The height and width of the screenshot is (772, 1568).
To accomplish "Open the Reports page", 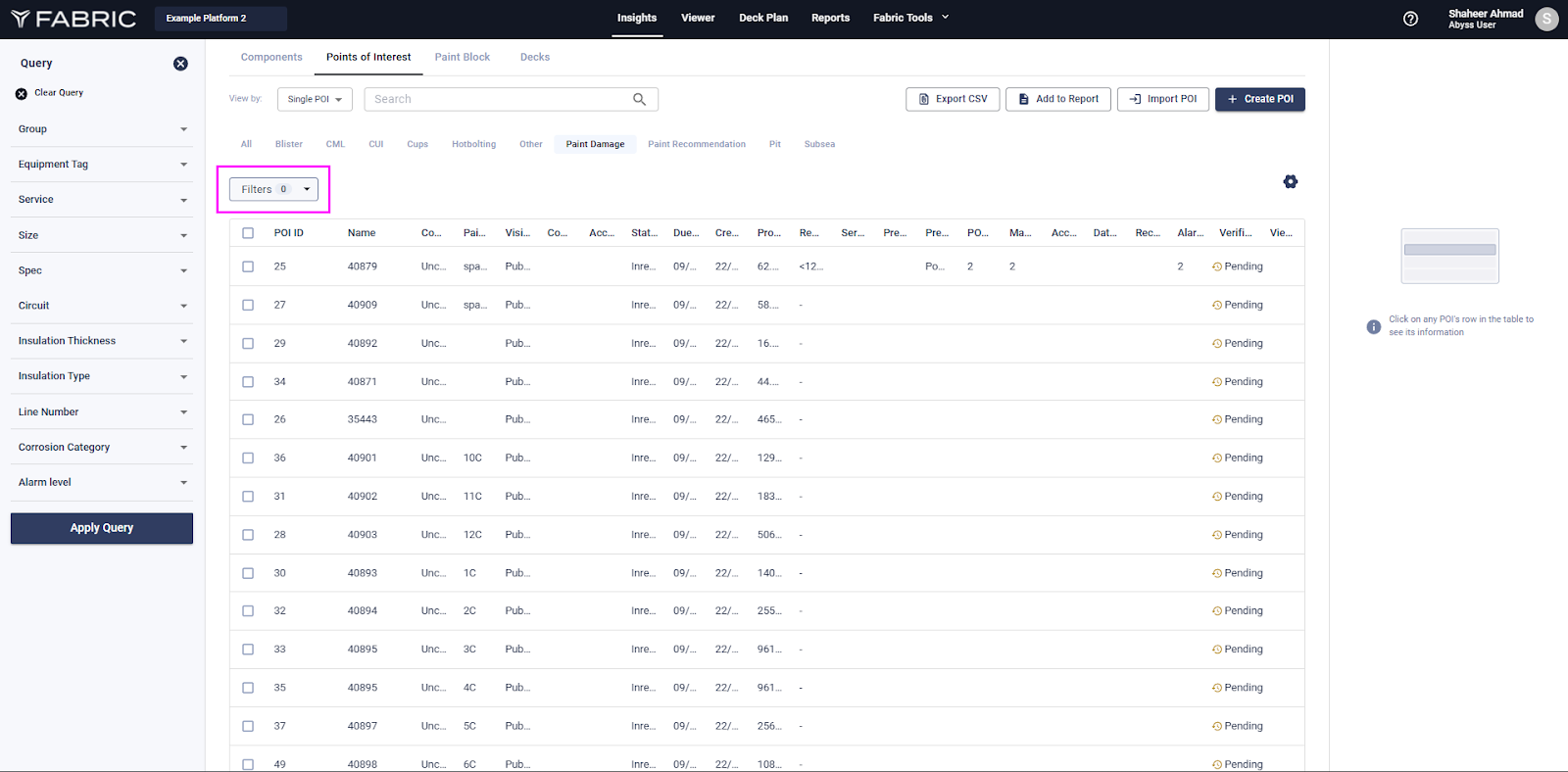I will pyautogui.click(x=830, y=18).
